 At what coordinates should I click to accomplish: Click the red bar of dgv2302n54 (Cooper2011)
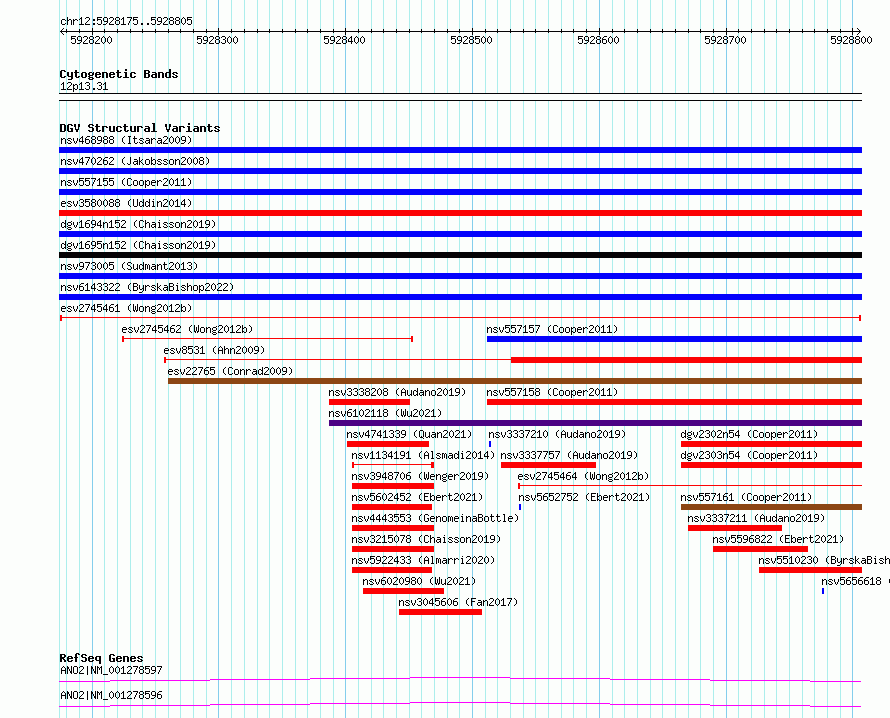point(771,444)
